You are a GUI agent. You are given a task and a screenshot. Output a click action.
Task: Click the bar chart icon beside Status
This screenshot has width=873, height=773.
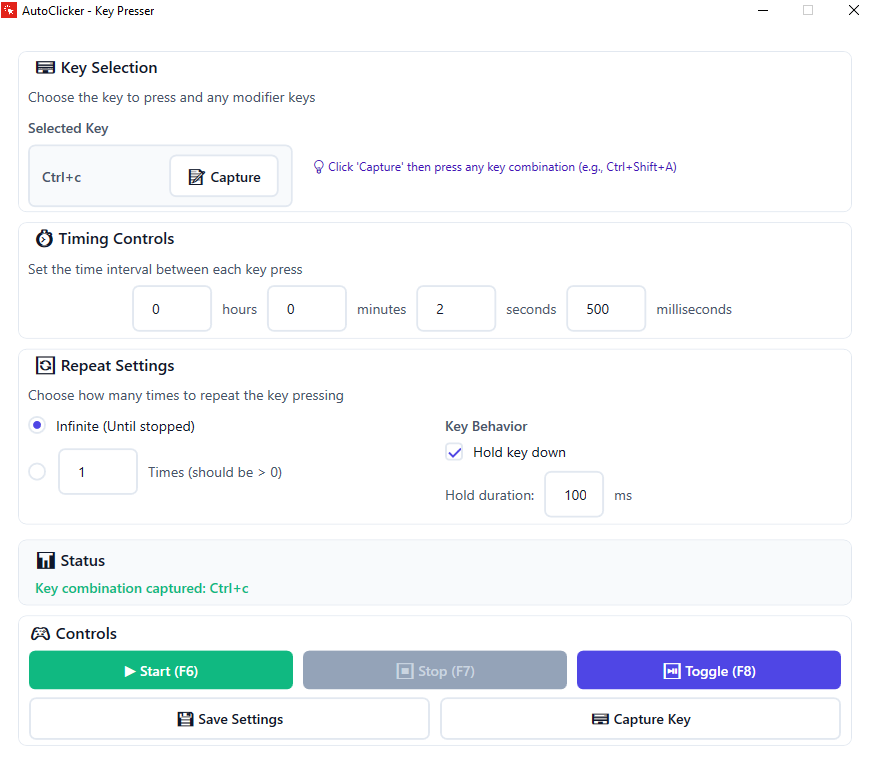click(x=45, y=560)
